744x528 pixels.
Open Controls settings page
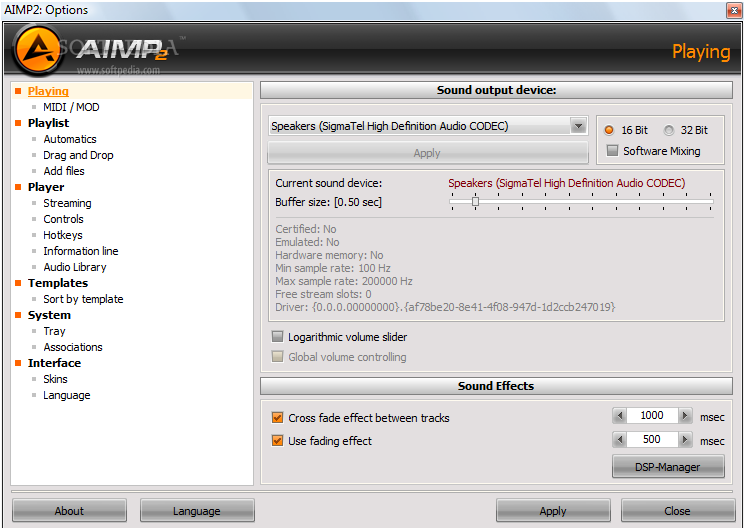[x=64, y=219]
